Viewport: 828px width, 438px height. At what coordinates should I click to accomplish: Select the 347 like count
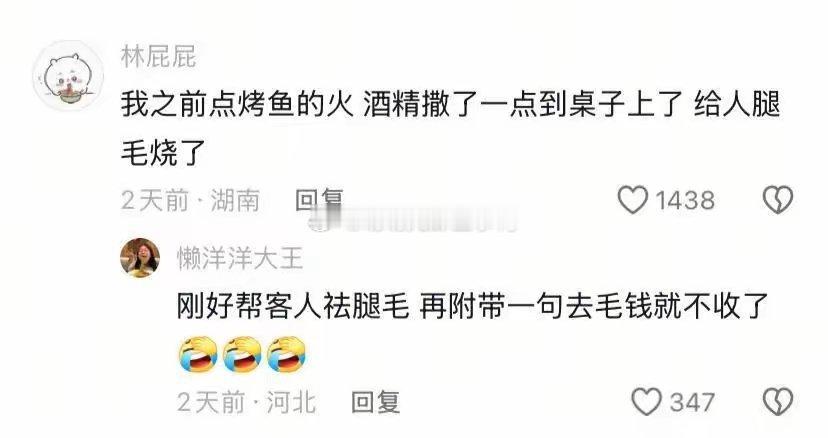click(692, 403)
